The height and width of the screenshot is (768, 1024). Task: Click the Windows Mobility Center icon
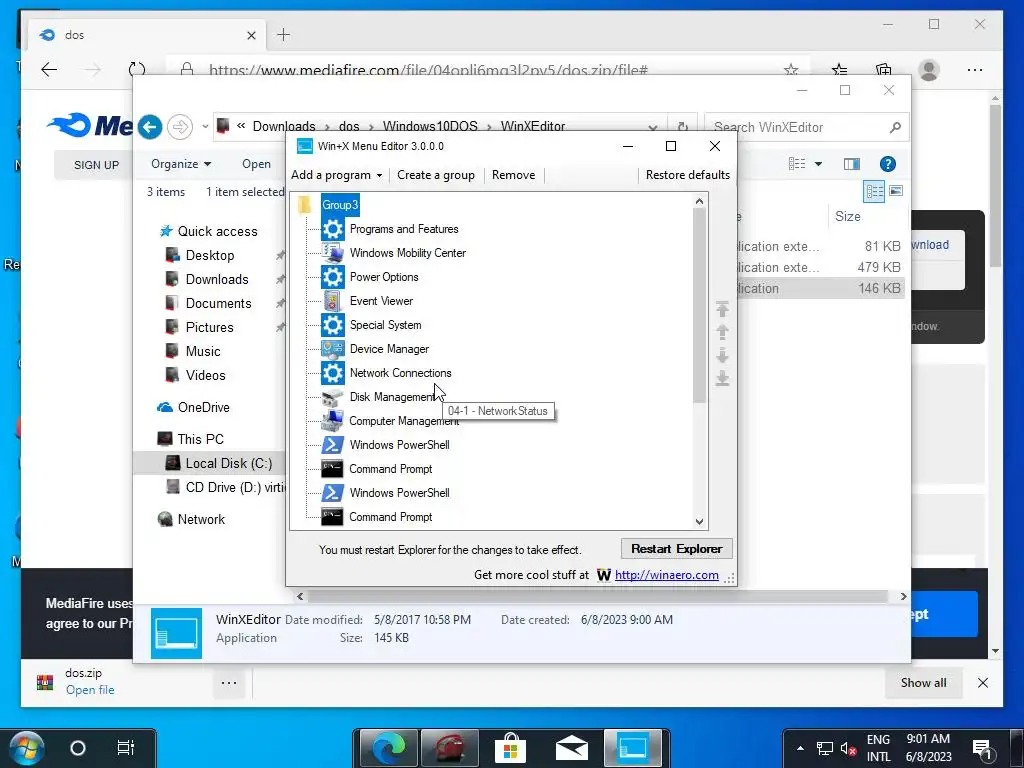click(332, 253)
